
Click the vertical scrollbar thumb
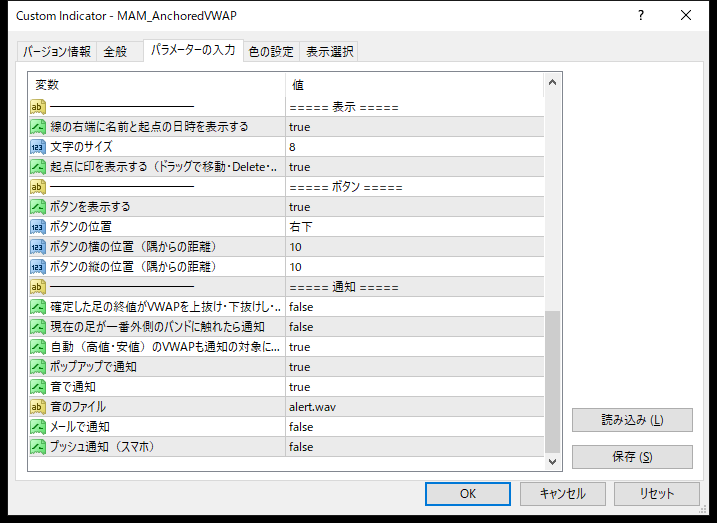pos(552,382)
